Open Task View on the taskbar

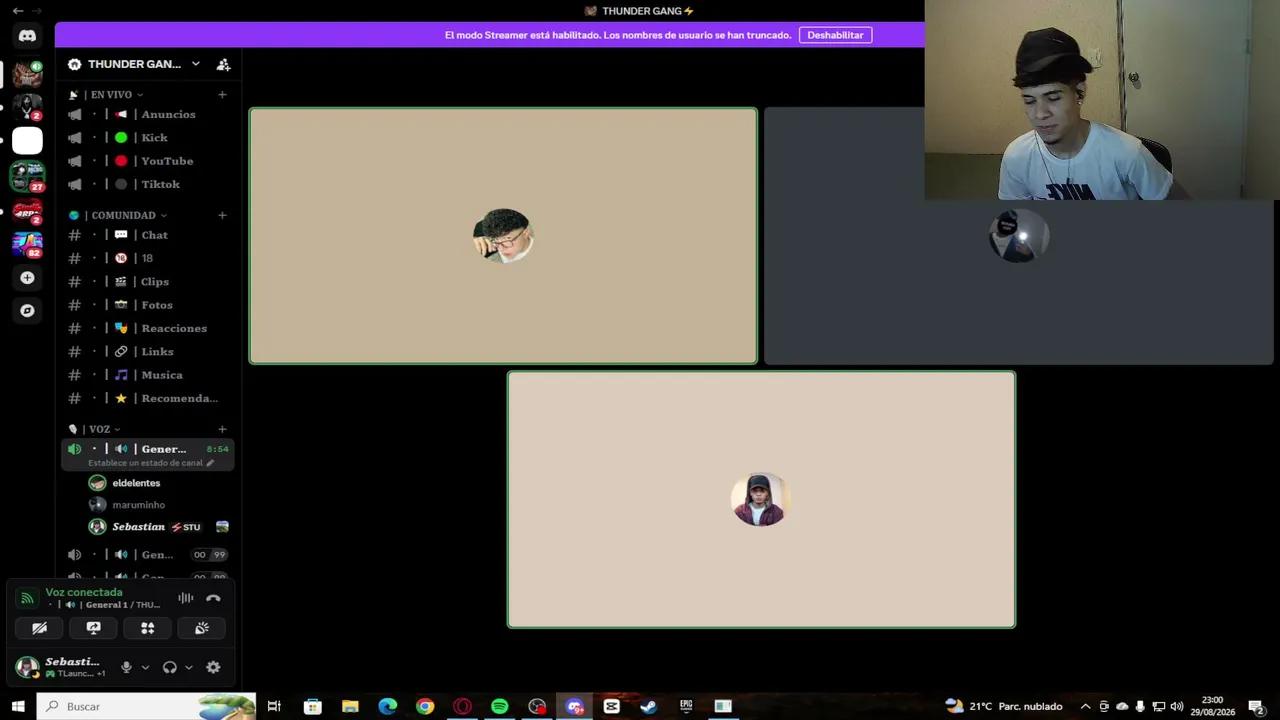274,706
